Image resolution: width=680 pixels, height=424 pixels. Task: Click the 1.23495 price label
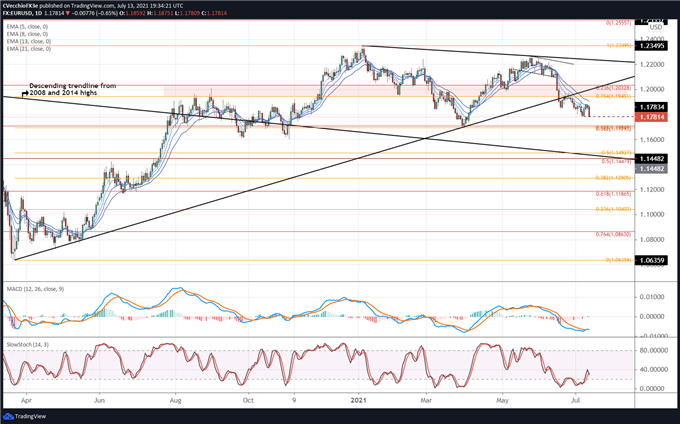651,46
